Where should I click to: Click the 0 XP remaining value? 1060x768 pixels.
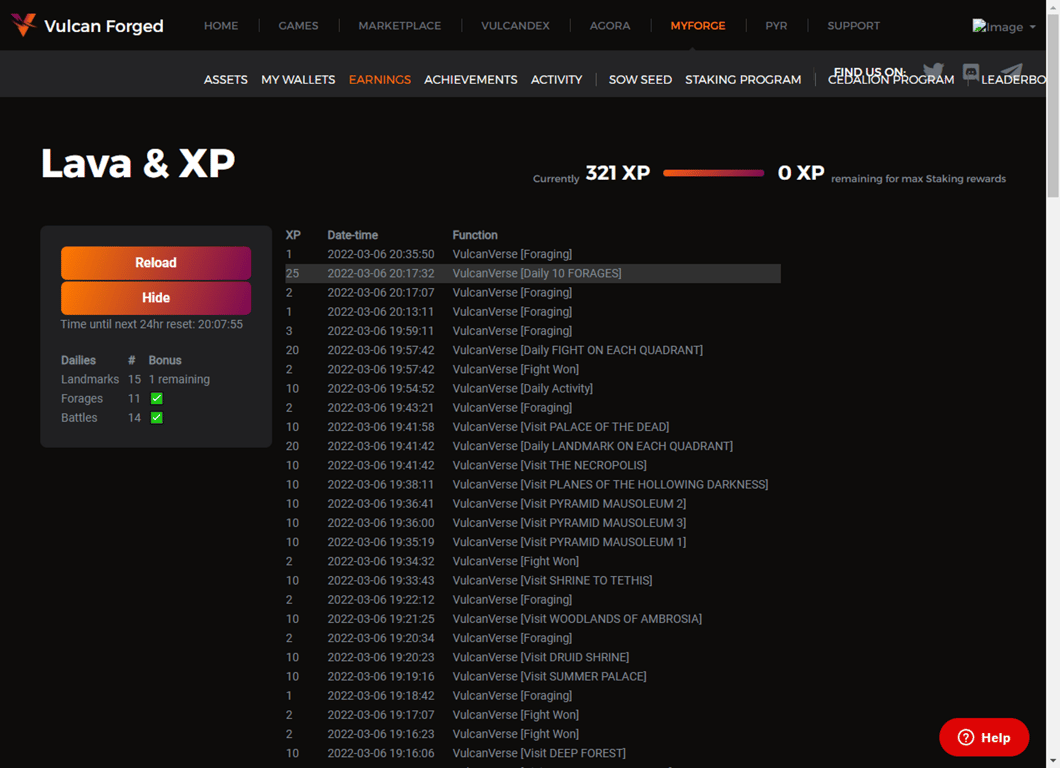pyautogui.click(x=800, y=173)
